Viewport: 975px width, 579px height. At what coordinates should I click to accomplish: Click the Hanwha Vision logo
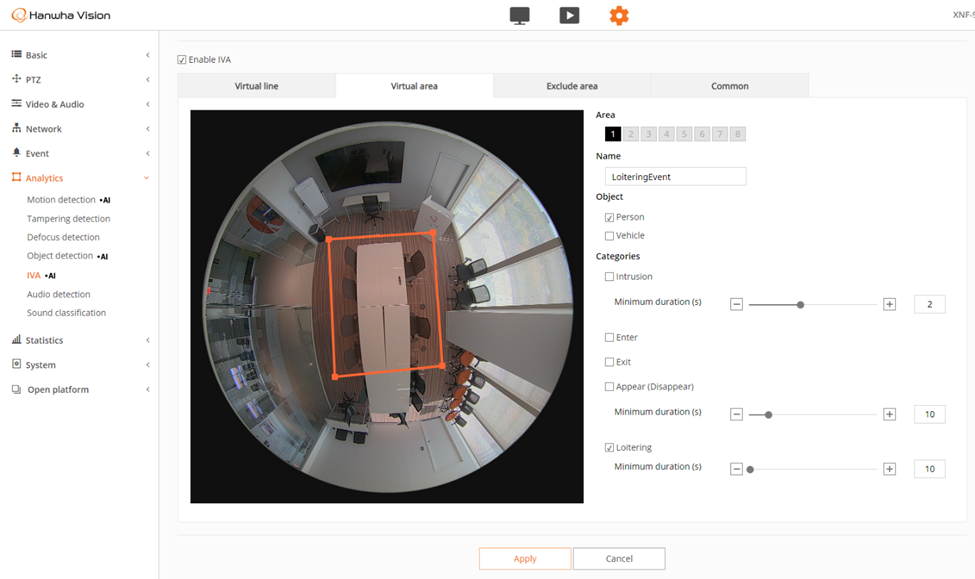(x=62, y=16)
